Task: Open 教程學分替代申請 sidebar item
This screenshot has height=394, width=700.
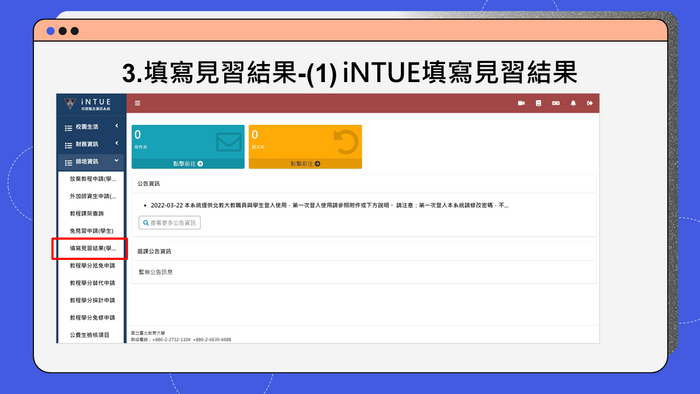Action: pos(92,283)
